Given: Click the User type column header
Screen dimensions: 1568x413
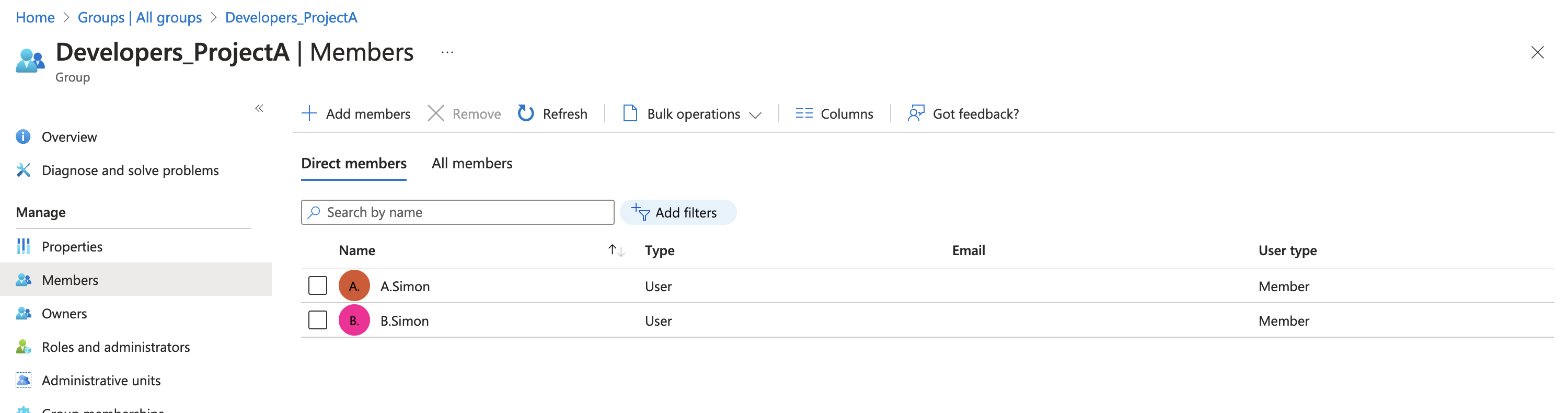Looking at the screenshot, I should 1287,250.
